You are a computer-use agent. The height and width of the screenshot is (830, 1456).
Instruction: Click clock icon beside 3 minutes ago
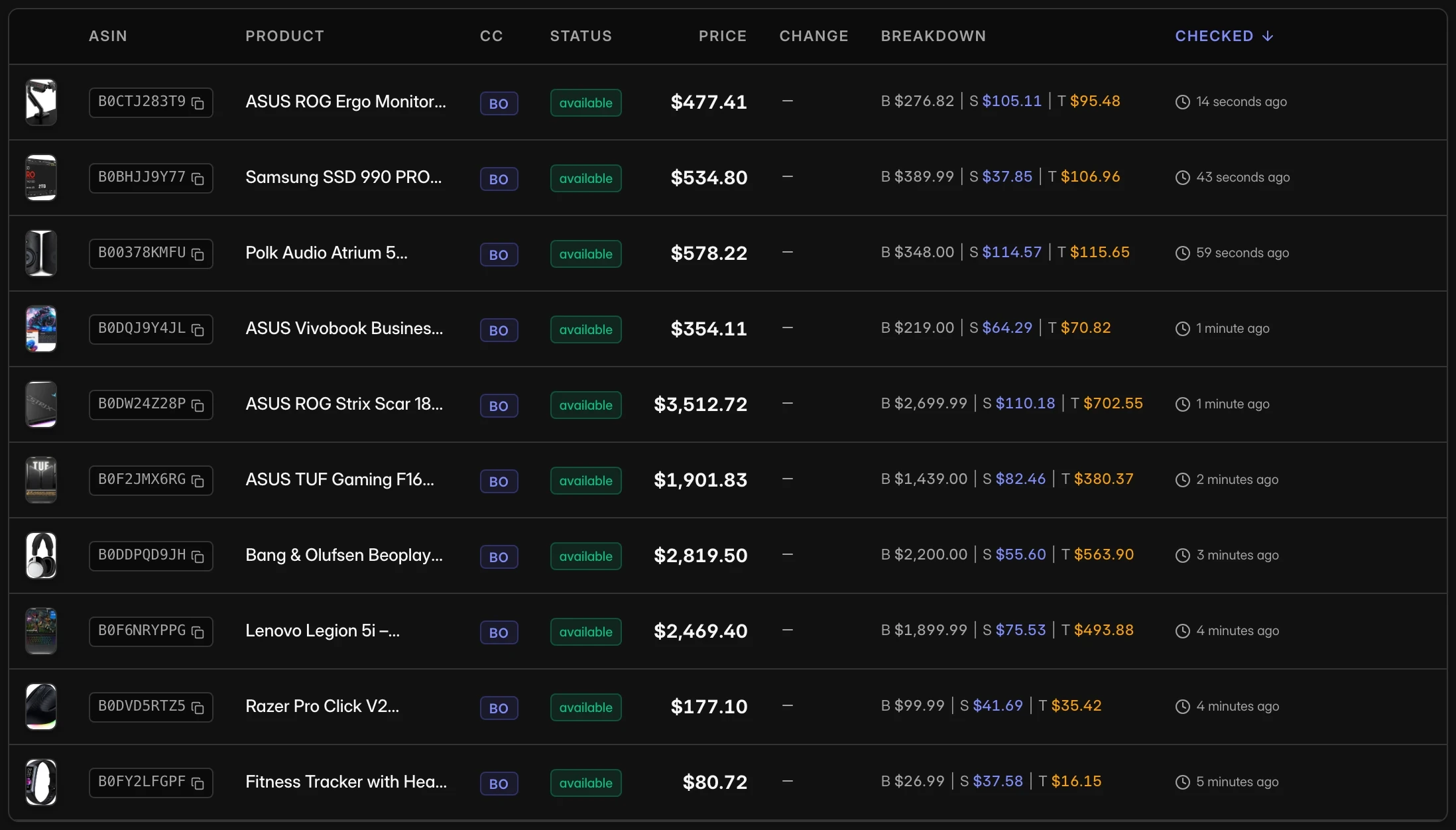point(1182,556)
